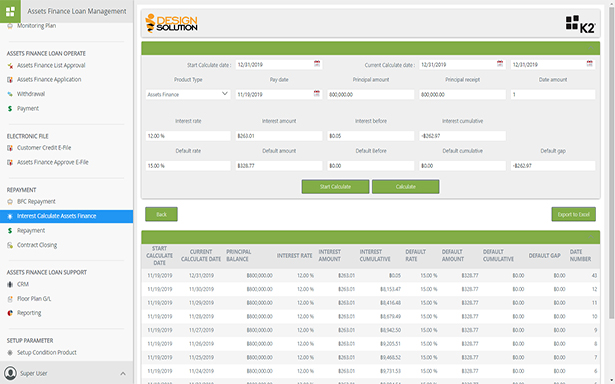Click the Assets Finance List Approval icon
This screenshot has width=615, height=384.
10,66
